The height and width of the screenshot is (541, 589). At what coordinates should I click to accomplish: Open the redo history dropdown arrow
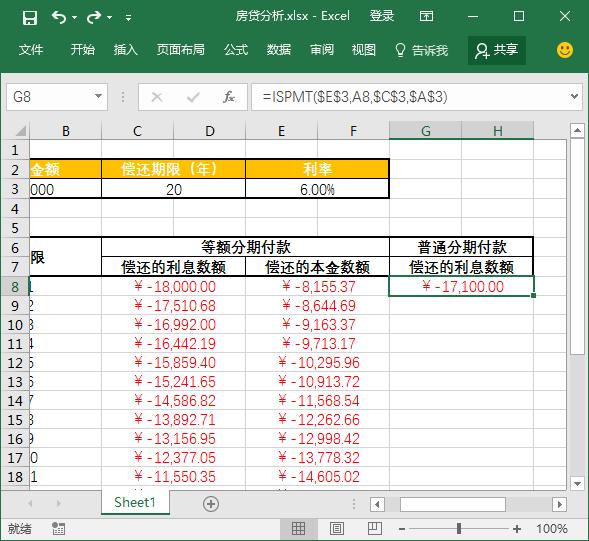(109, 17)
